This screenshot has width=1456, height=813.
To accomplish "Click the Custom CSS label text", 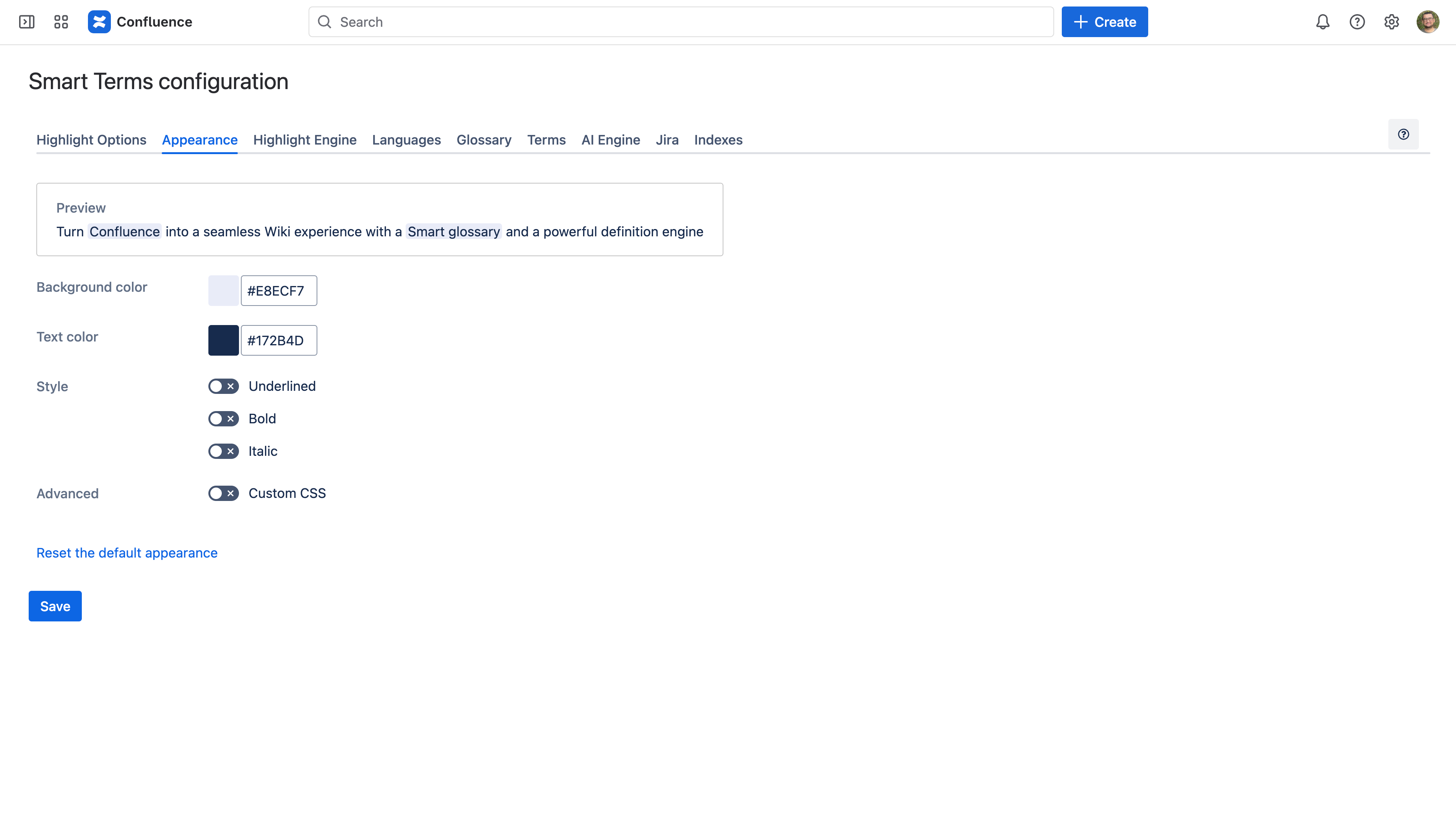I will (x=287, y=494).
